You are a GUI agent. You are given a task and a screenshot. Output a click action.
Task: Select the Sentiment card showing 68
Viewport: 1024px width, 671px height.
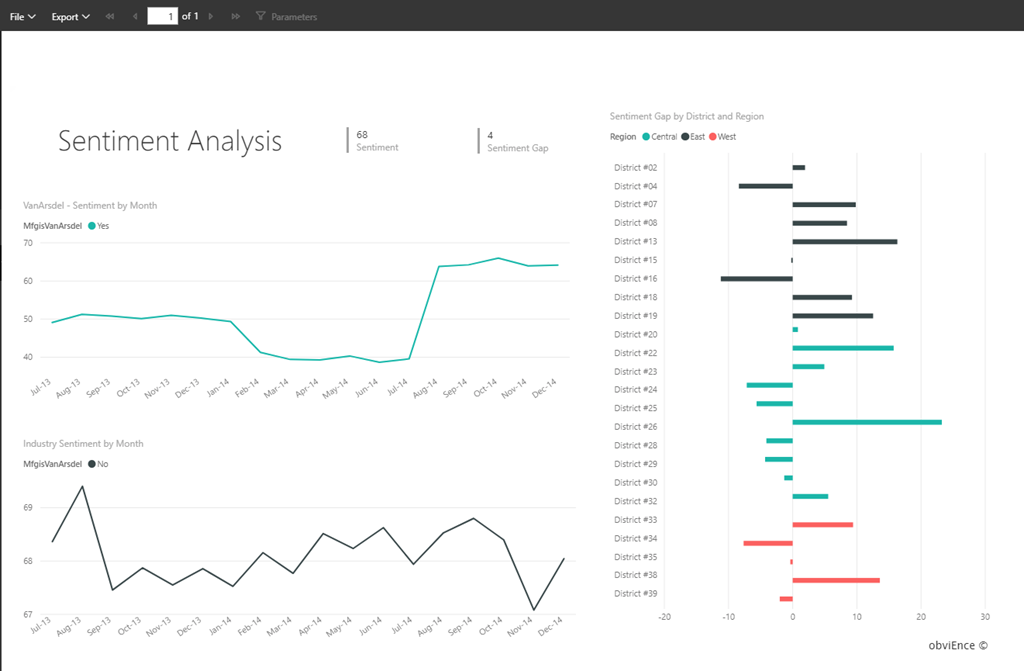pyautogui.click(x=377, y=140)
